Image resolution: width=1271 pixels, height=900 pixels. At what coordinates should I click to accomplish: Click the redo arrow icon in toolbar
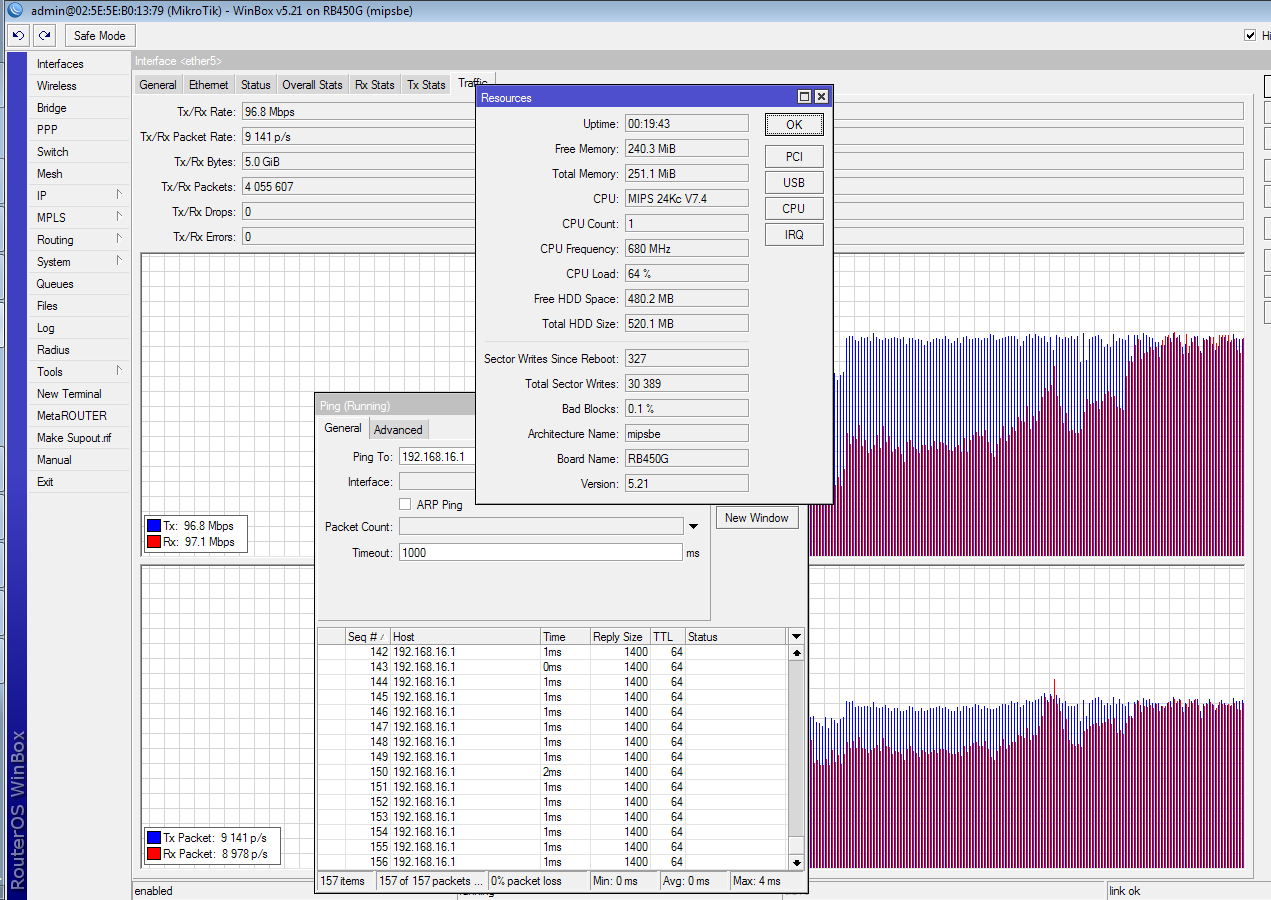pyautogui.click(x=43, y=35)
